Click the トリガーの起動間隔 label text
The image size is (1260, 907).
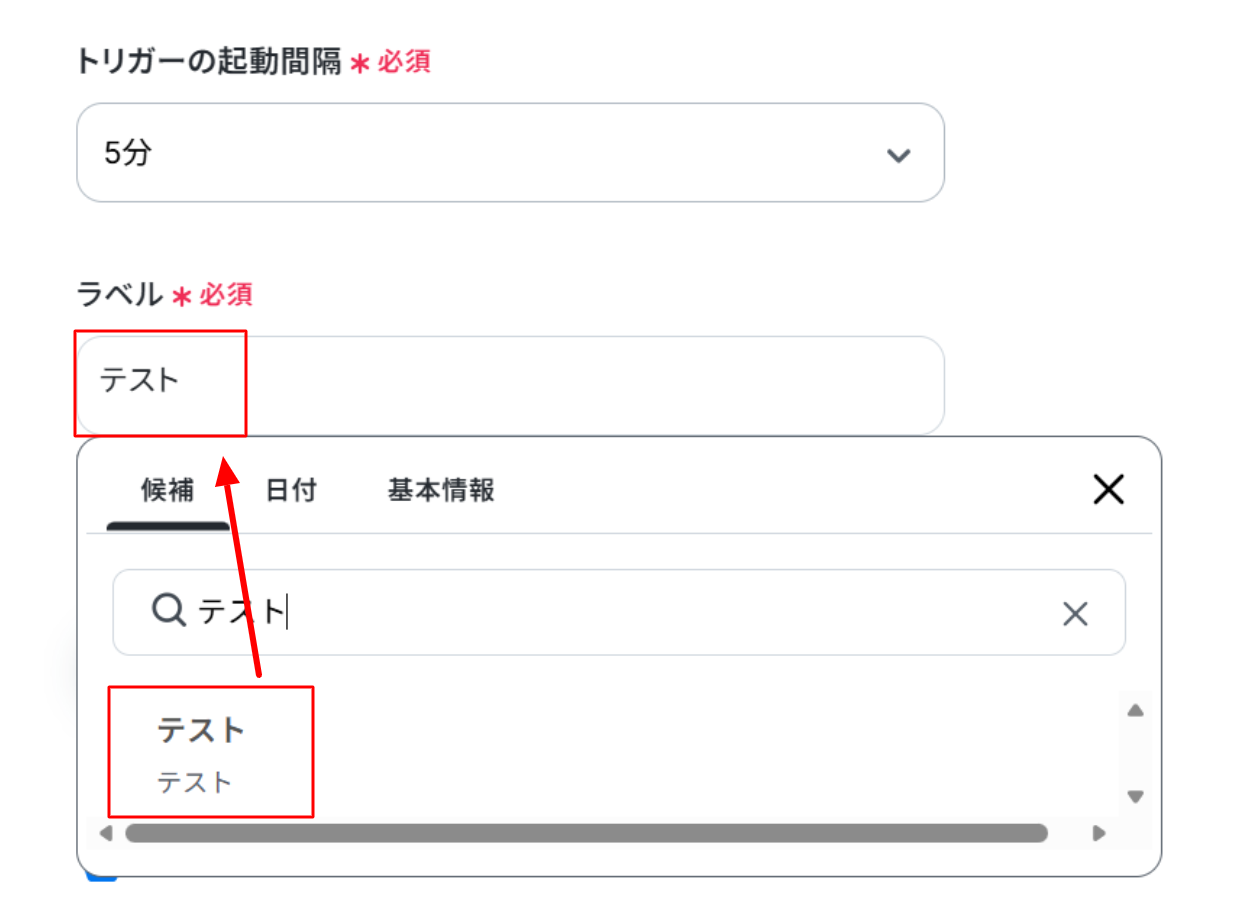209,63
